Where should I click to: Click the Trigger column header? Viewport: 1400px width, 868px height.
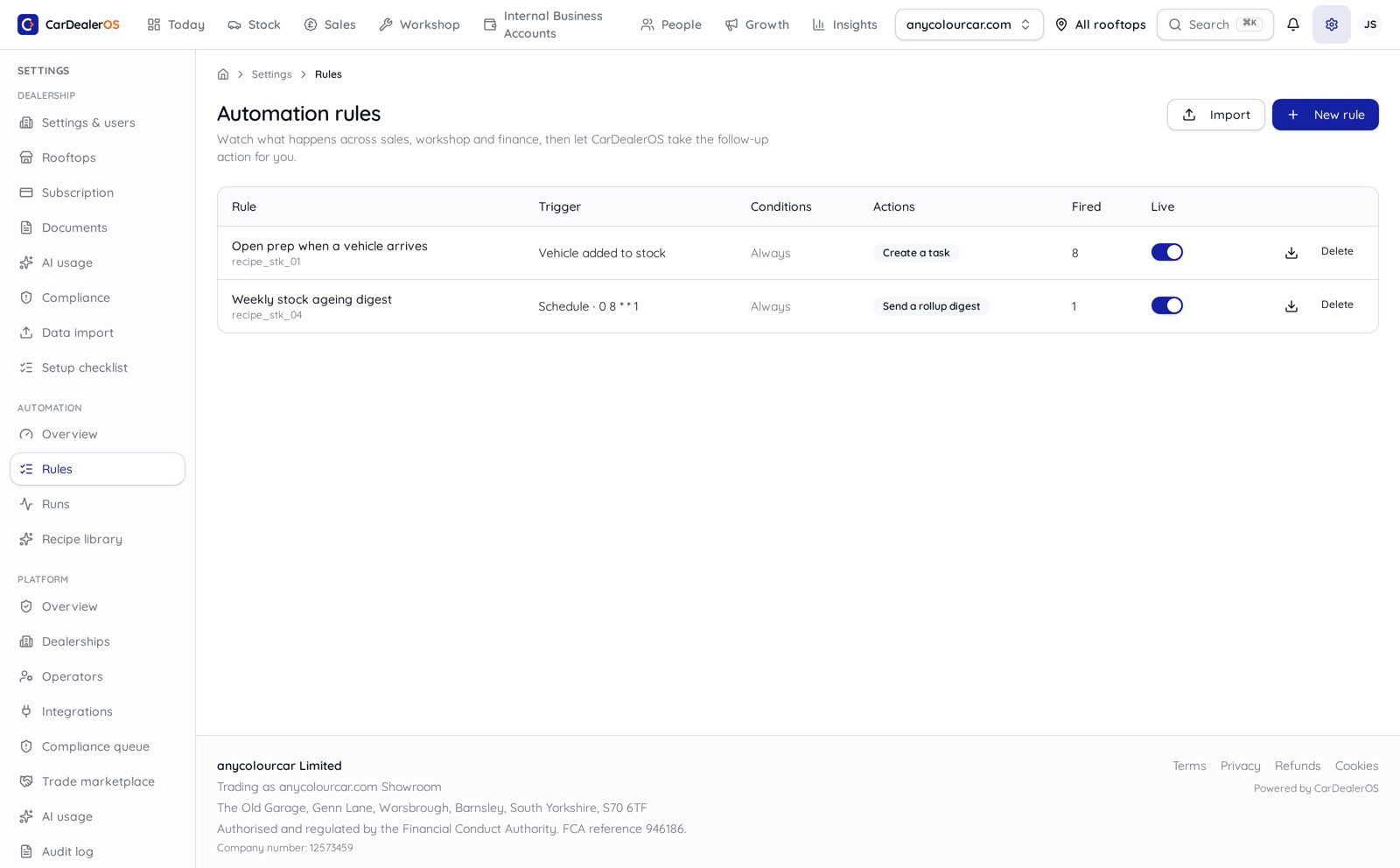tap(560, 206)
